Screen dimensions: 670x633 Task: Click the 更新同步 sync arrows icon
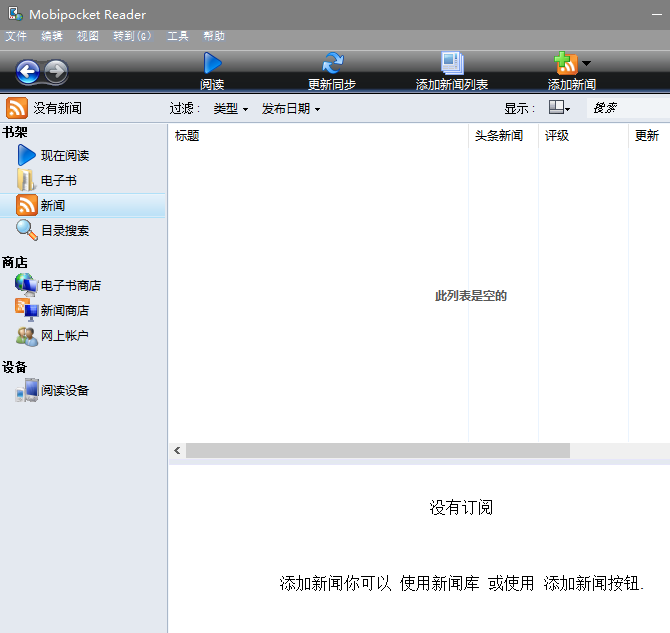332,63
